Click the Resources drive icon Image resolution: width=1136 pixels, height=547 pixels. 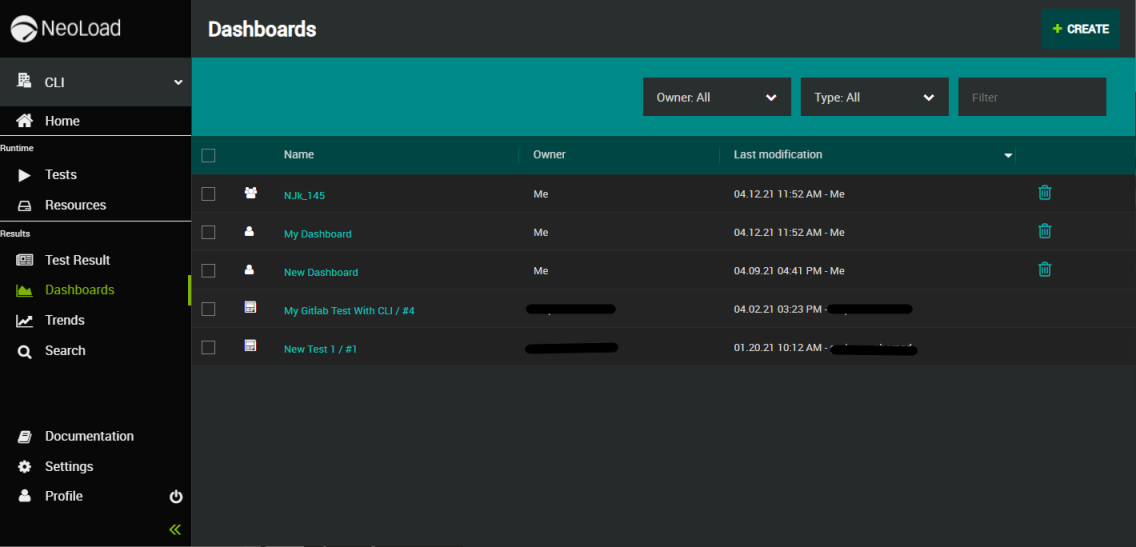coord(25,205)
